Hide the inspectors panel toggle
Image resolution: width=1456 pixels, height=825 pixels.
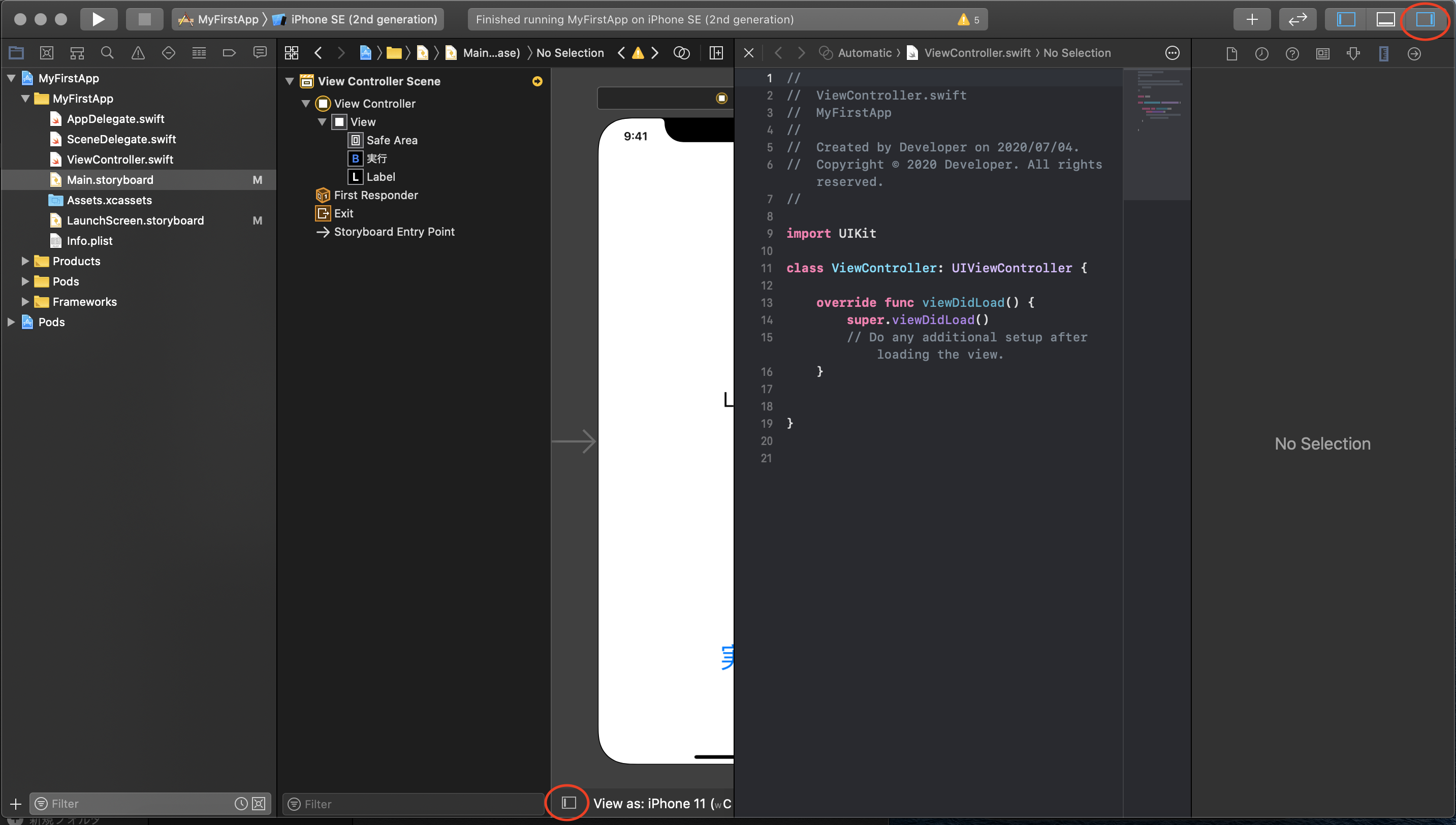click(1425, 19)
